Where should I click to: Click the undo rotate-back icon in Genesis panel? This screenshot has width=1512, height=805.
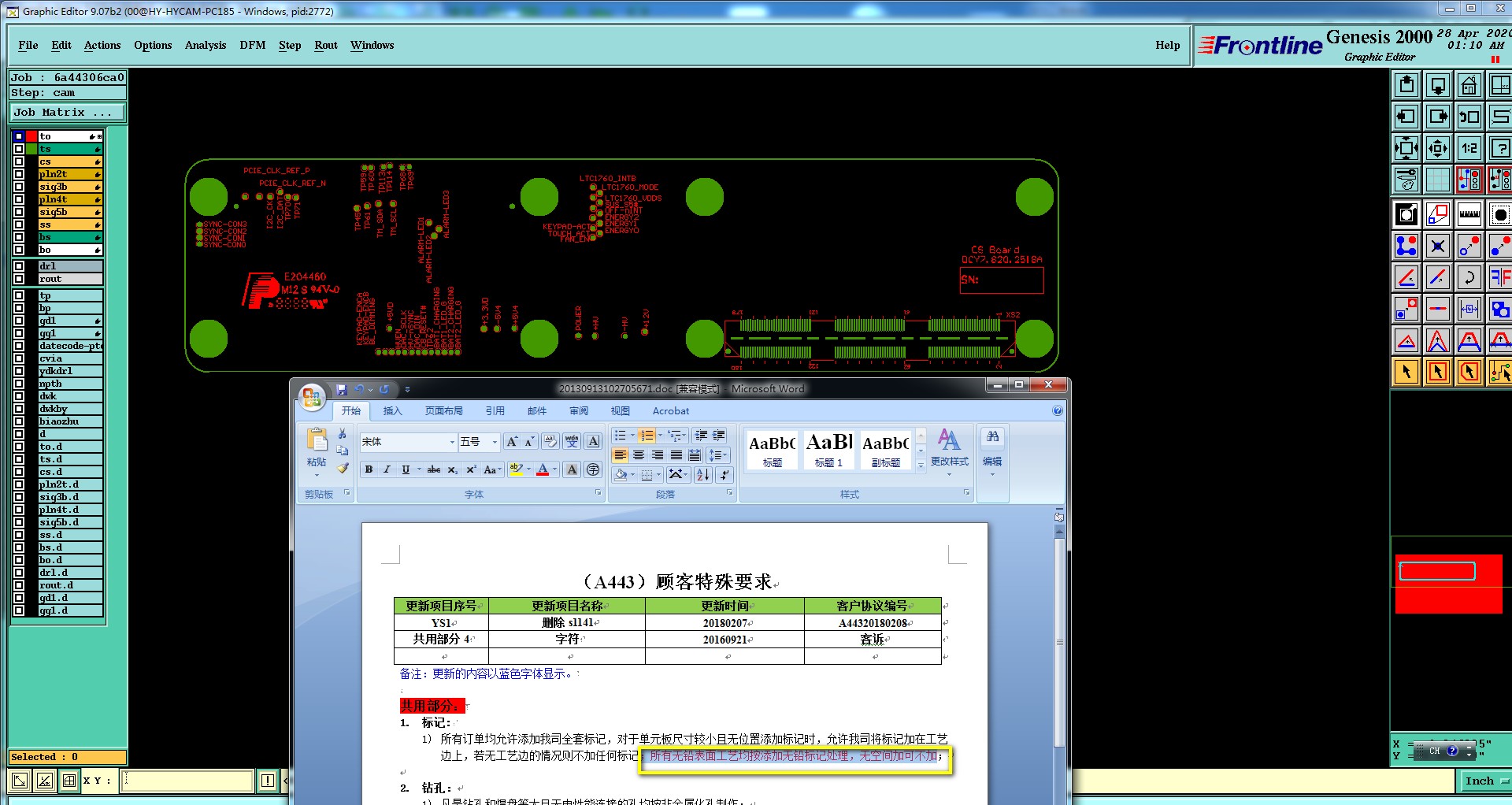click(x=1469, y=117)
